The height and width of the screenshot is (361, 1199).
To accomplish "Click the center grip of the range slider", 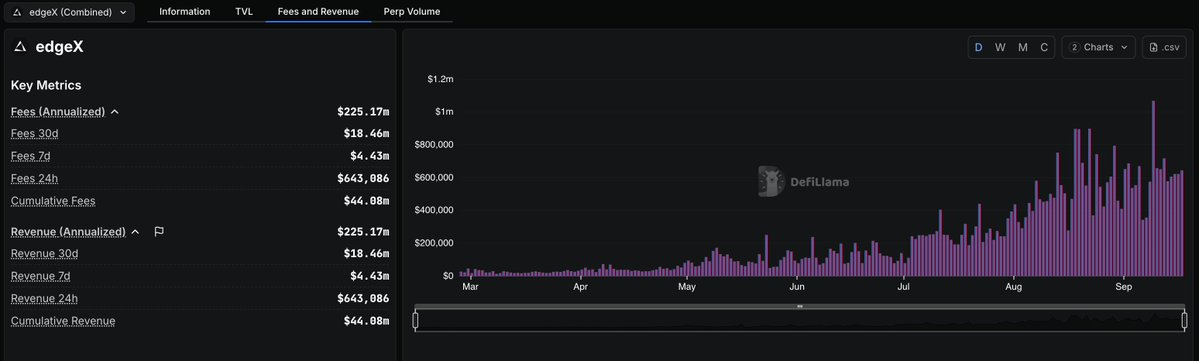I will 800,306.
